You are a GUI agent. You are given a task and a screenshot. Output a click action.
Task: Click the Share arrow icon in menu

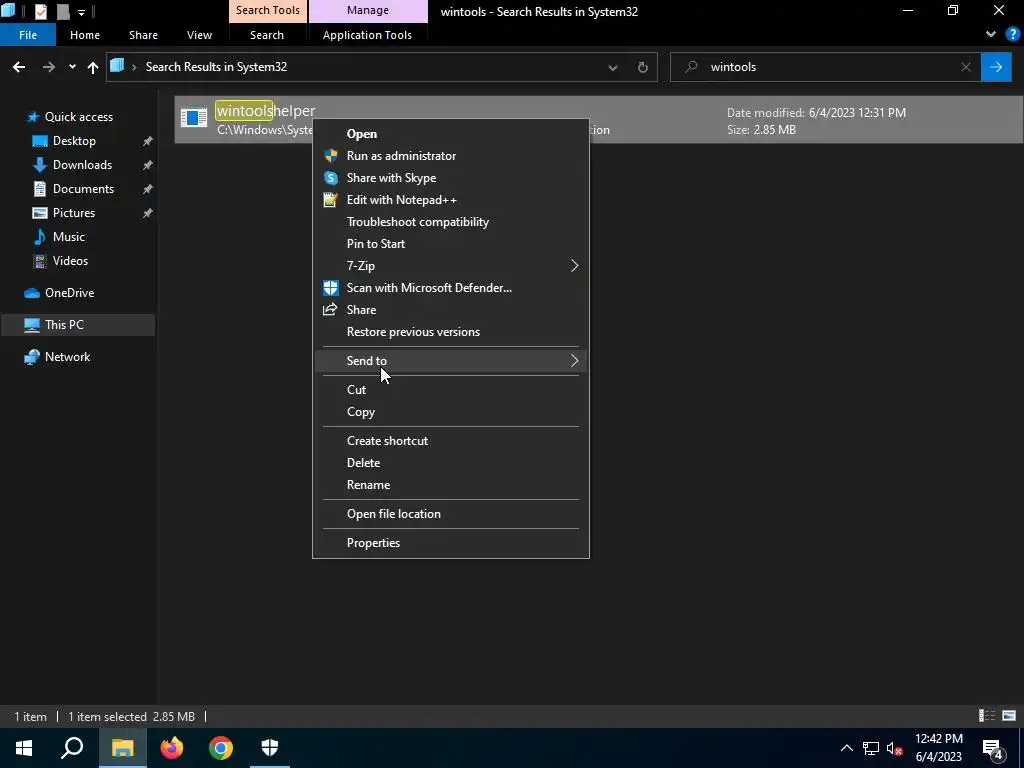(330, 310)
